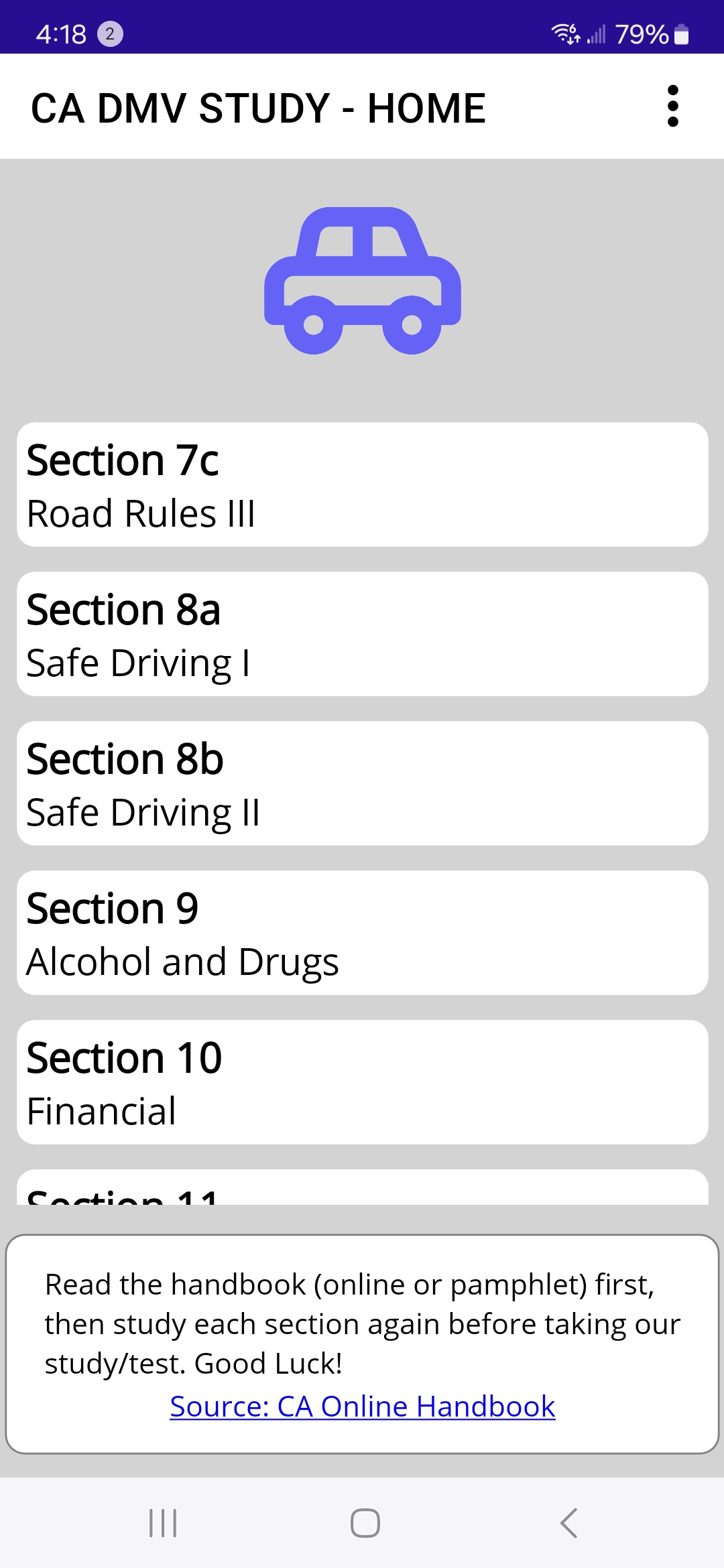The height and width of the screenshot is (1568, 724).
Task: Tap the Wi-Fi status icon
Action: (565, 34)
